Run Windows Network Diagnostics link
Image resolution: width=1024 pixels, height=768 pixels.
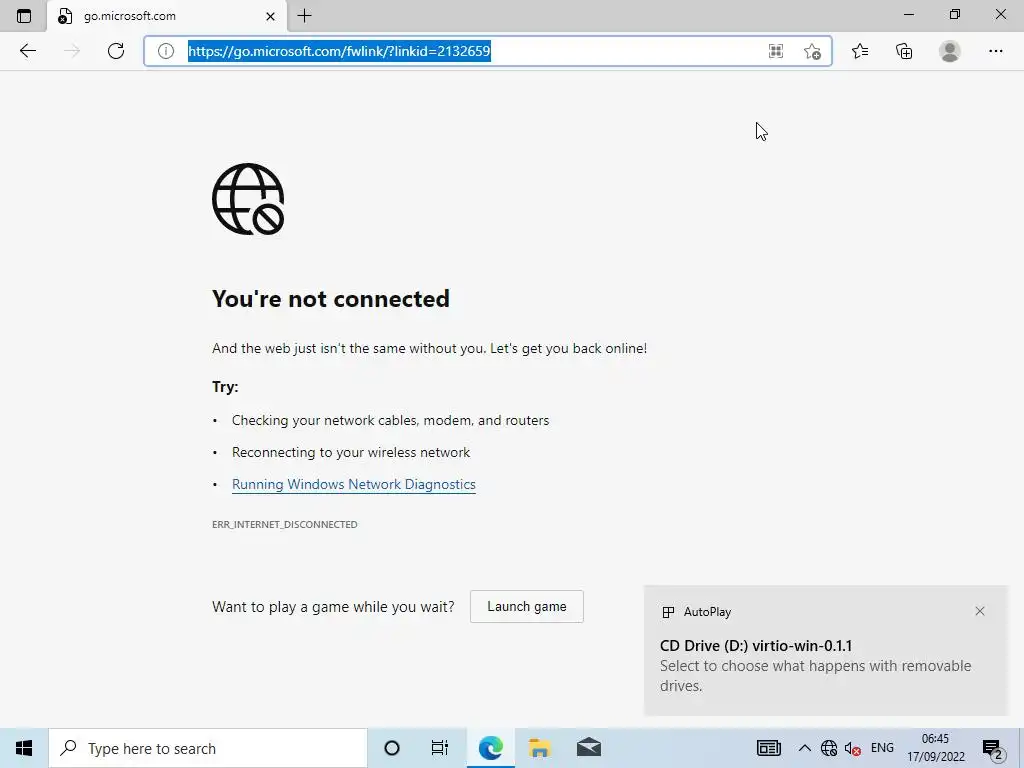tap(353, 484)
